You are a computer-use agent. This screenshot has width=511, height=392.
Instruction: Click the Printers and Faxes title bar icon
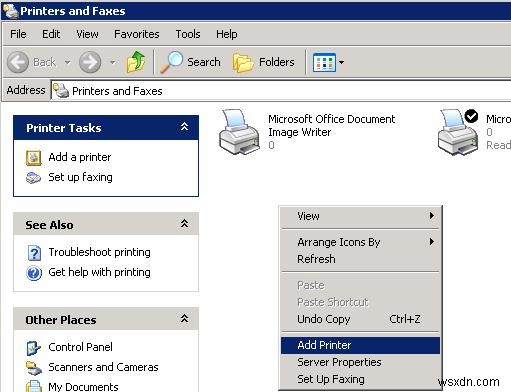pos(10,11)
